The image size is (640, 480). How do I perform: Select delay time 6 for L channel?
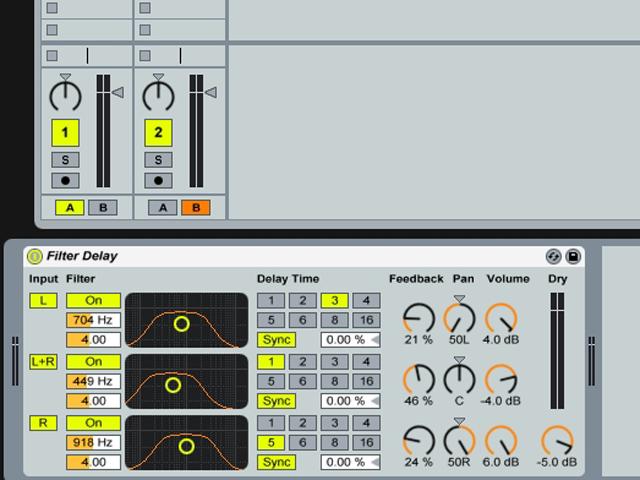pyautogui.click(x=302, y=320)
